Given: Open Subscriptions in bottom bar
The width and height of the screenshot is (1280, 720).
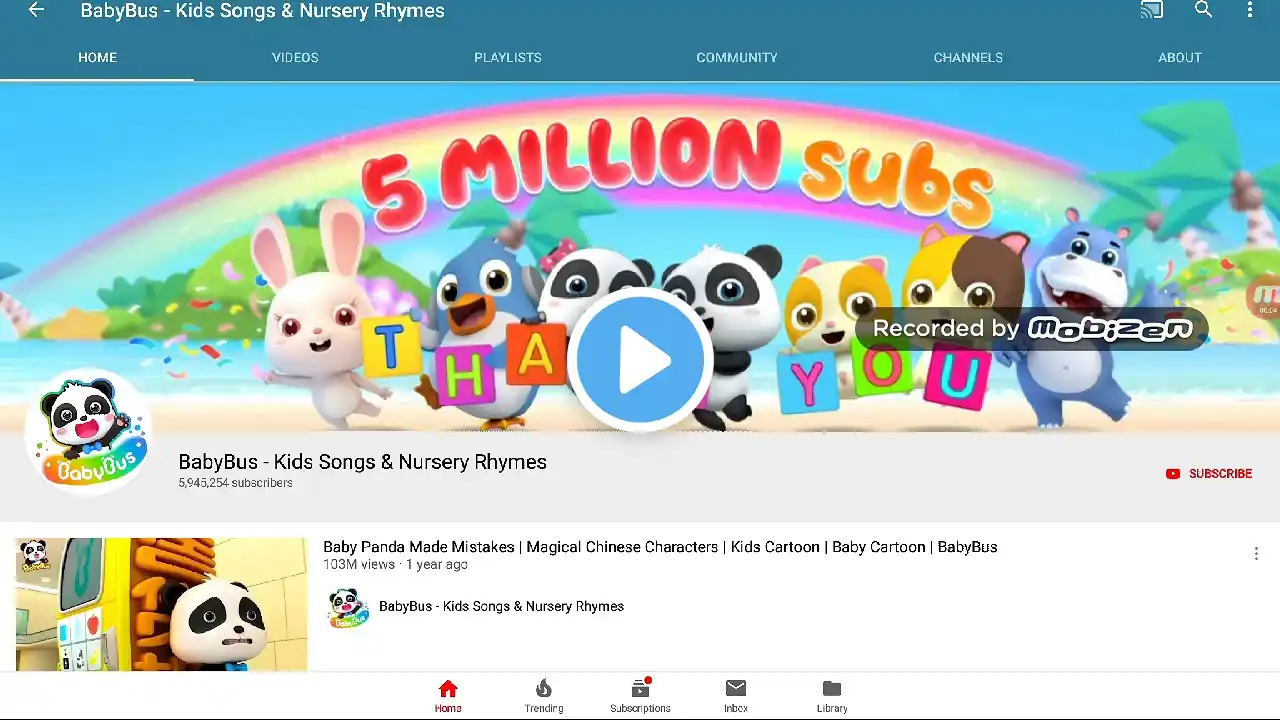Looking at the screenshot, I should click(x=640, y=696).
